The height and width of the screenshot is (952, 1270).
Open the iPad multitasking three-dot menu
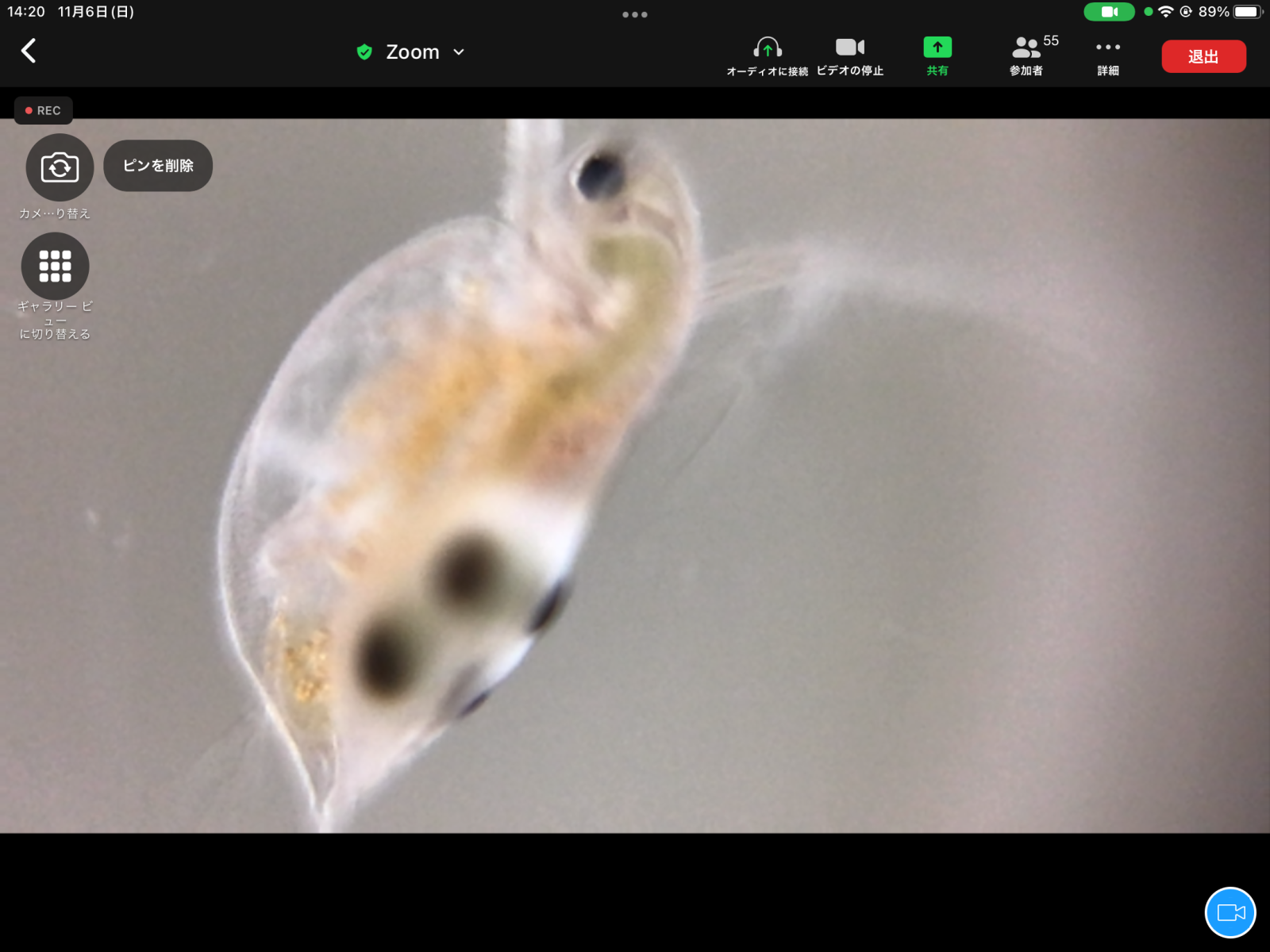(x=634, y=14)
